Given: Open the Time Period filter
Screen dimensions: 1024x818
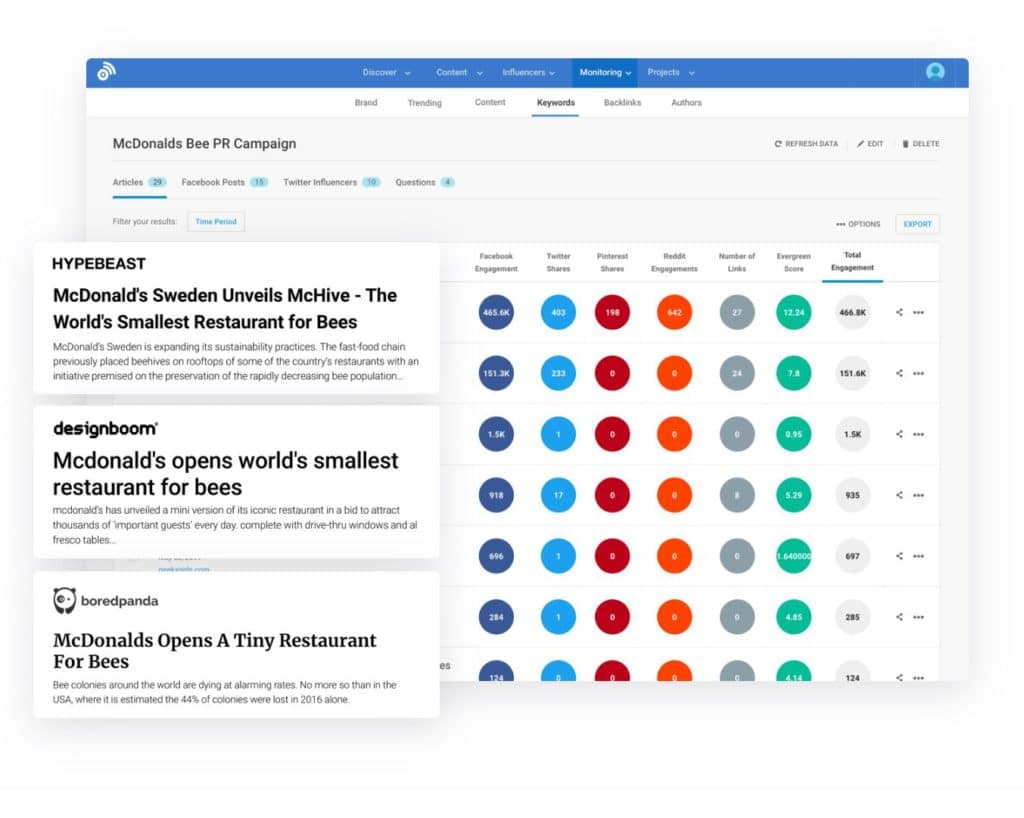Looking at the screenshot, I should pyautogui.click(x=216, y=221).
